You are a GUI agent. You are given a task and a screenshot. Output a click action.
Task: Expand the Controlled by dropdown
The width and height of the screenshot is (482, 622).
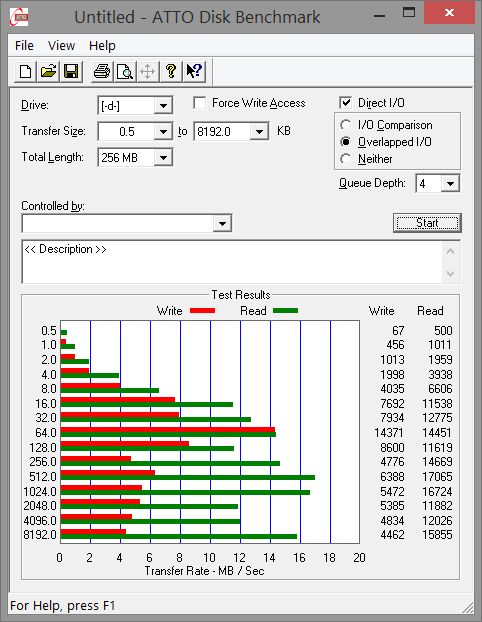pyautogui.click(x=222, y=224)
